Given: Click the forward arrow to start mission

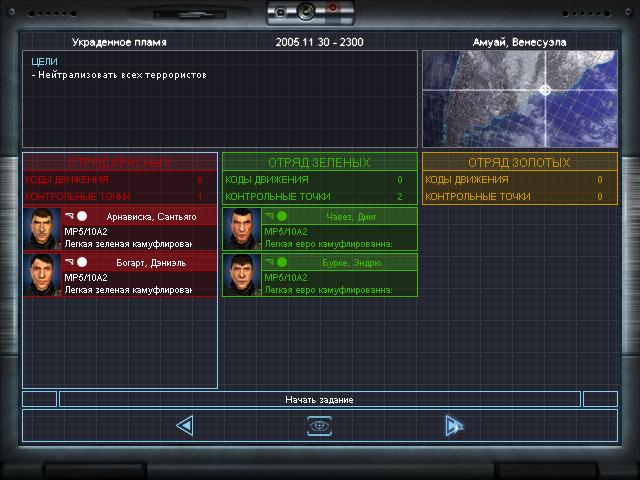Looking at the screenshot, I should (x=454, y=426).
